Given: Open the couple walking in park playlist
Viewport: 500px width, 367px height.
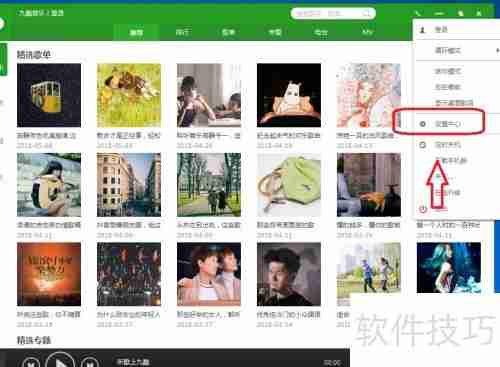Looking at the screenshot, I should (209, 185).
